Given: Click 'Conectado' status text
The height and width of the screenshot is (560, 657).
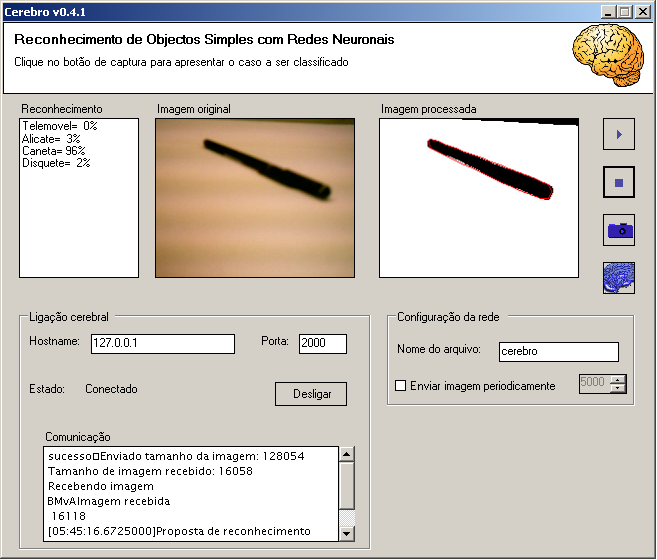Looking at the screenshot, I should (x=111, y=389).
